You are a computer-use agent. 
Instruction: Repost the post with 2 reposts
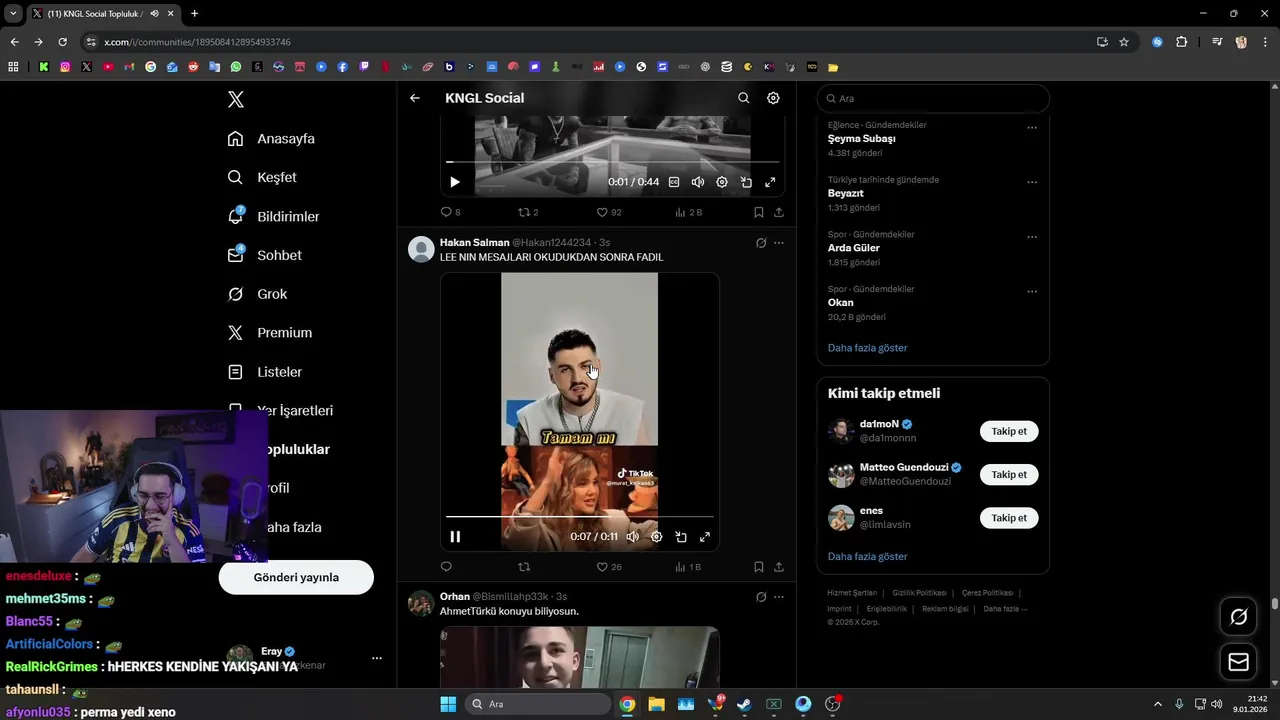coord(528,212)
